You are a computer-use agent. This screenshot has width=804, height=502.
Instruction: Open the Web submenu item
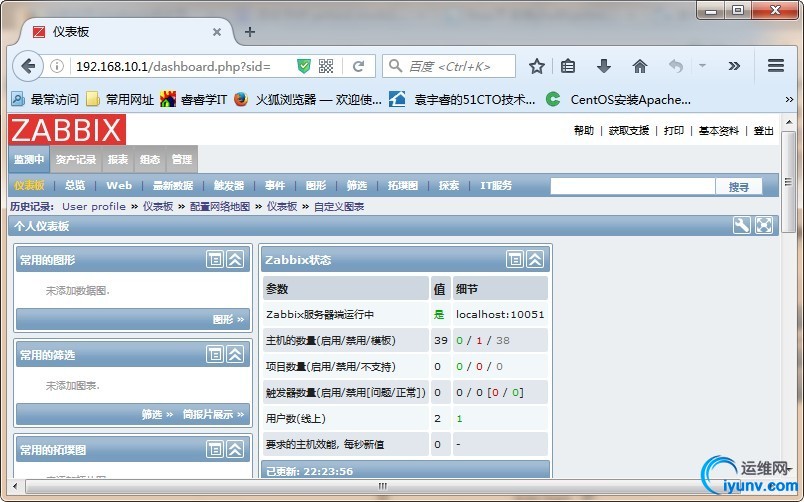(119, 186)
